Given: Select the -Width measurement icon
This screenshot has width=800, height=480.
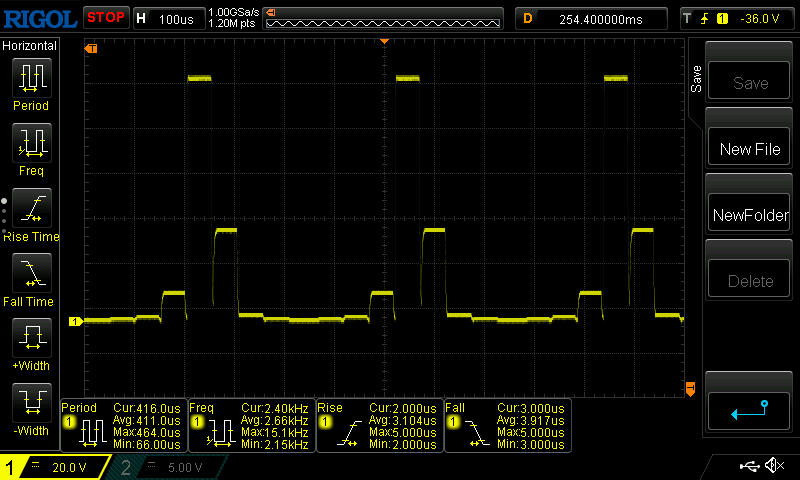Looking at the screenshot, I should click(x=32, y=402).
